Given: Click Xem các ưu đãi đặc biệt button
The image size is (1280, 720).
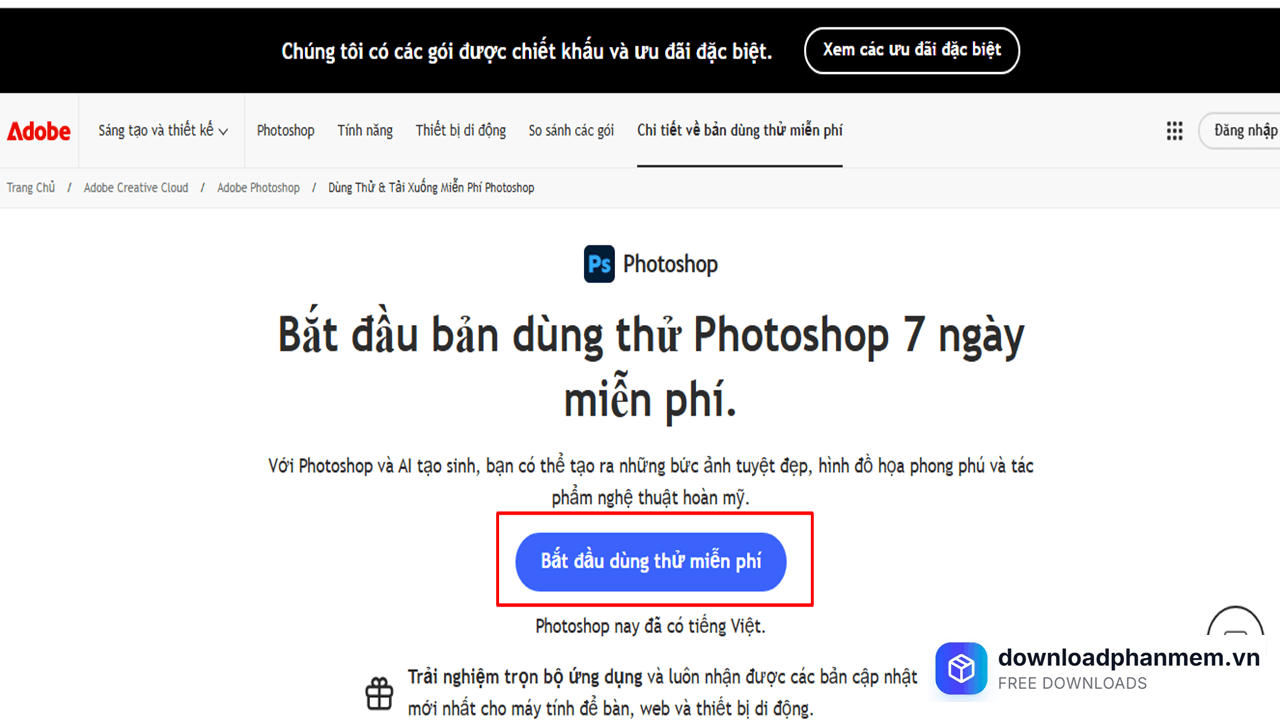Looking at the screenshot, I should click(911, 50).
